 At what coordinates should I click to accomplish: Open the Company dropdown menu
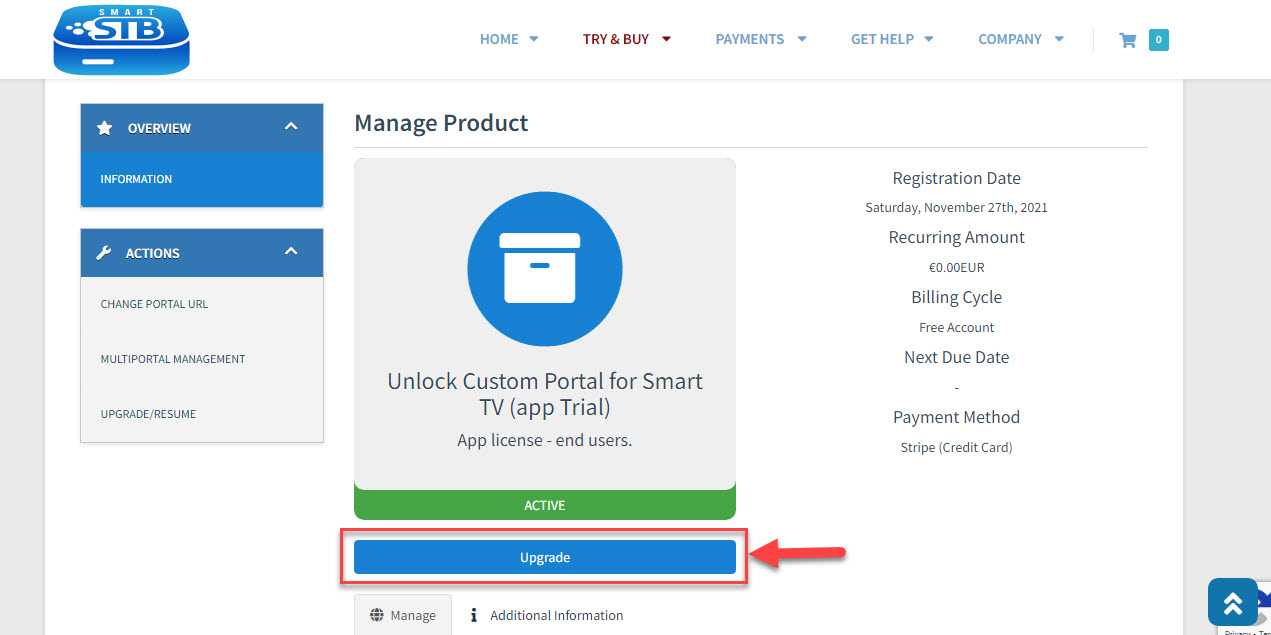(1020, 39)
